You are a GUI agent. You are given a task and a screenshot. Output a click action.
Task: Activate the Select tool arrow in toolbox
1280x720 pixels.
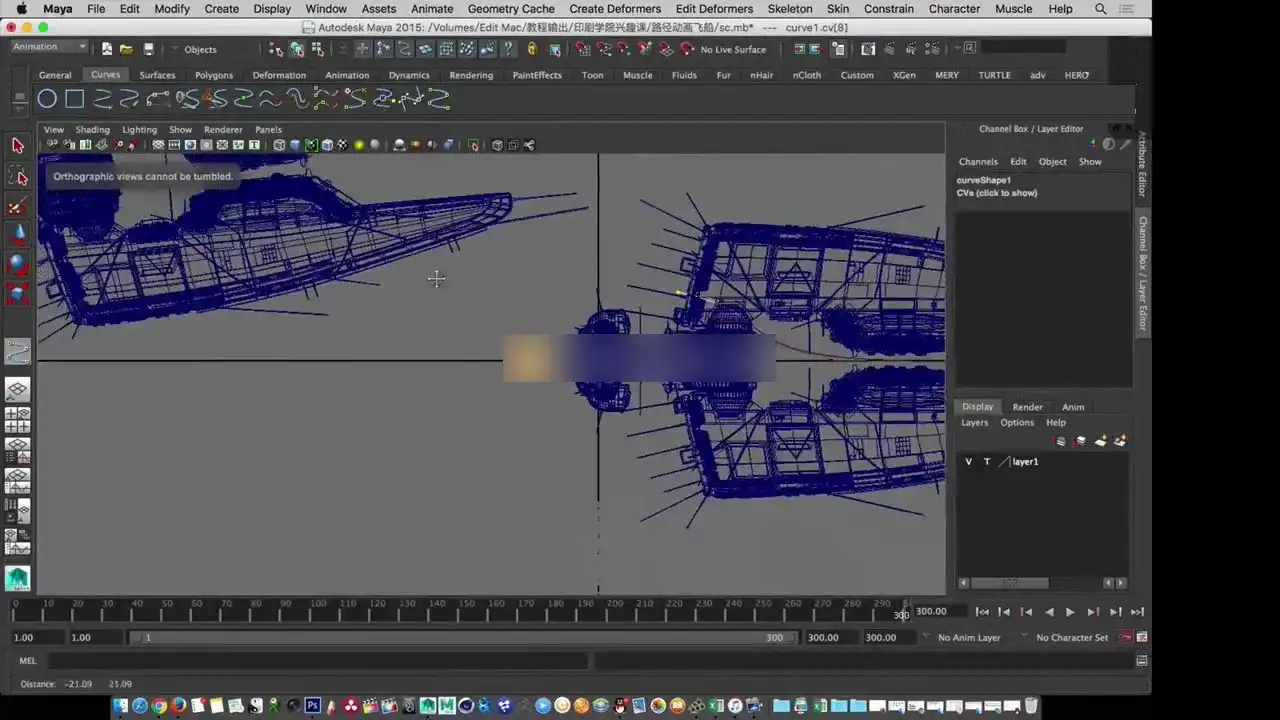tap(17, 146)
